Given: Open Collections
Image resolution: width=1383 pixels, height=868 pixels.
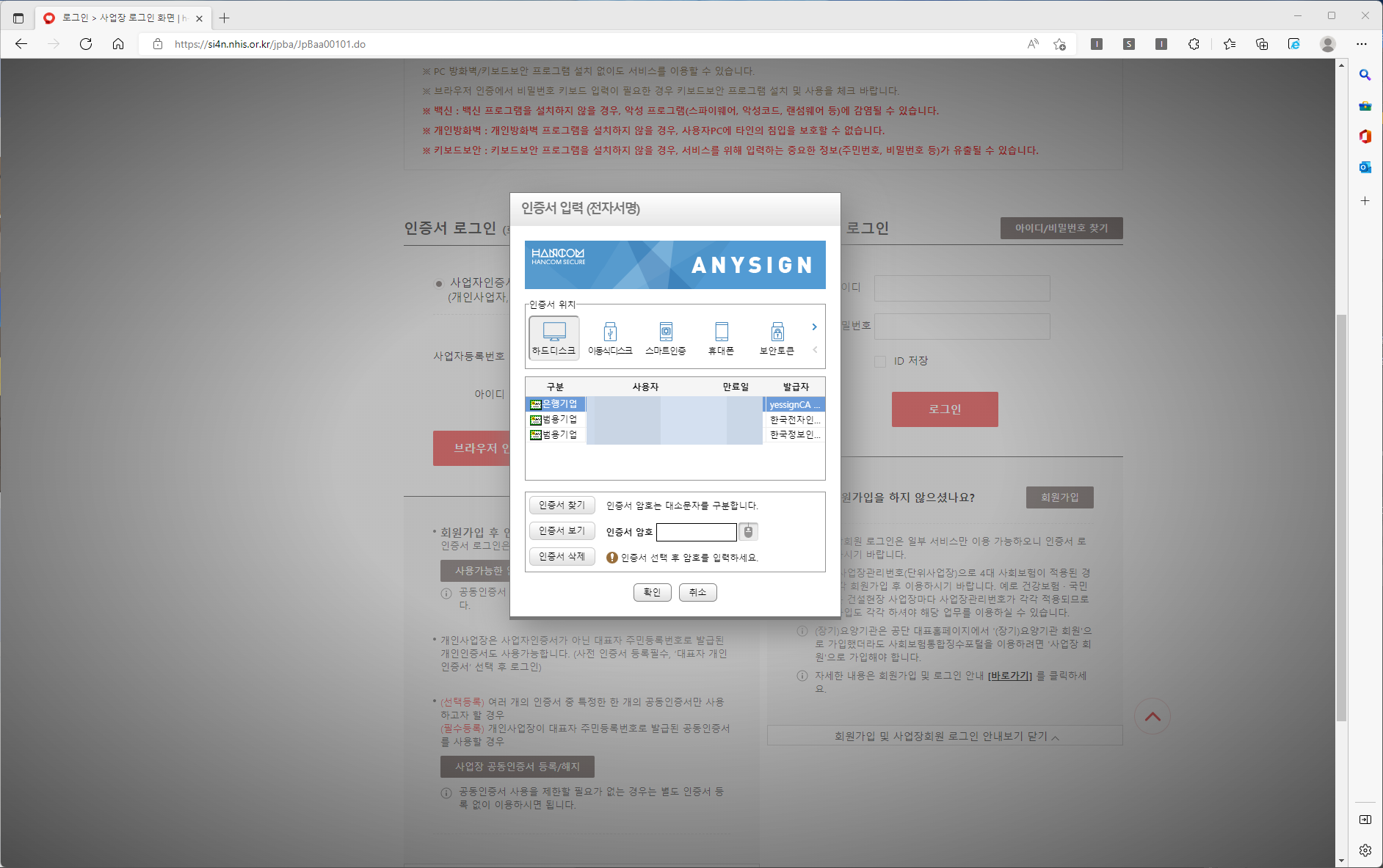Looking at the screenshot, I should pyautogui.click(x=1262, y=44).
